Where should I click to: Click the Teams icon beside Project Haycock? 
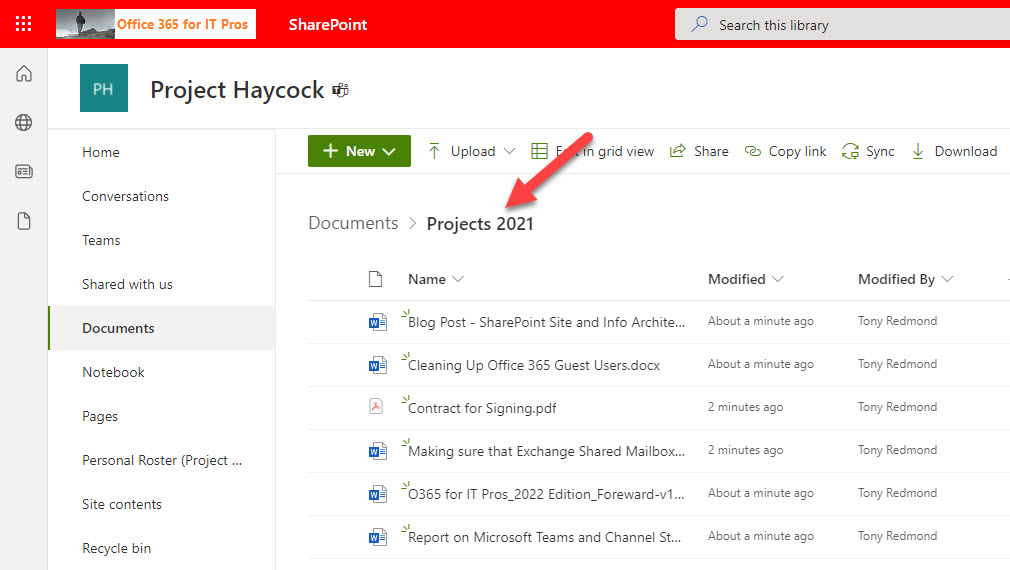click(x=340, y=90)
